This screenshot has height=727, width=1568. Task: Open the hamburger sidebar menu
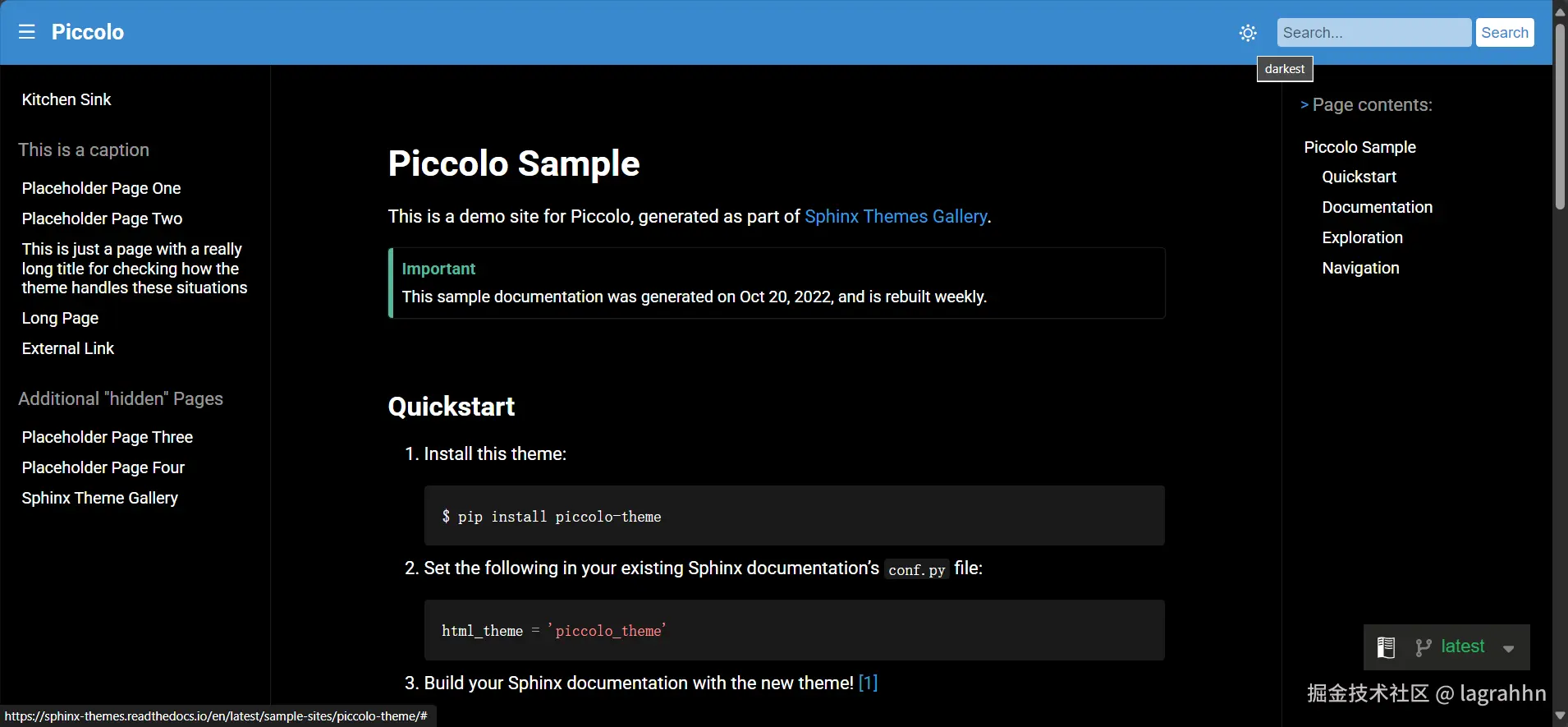point(27,32)
